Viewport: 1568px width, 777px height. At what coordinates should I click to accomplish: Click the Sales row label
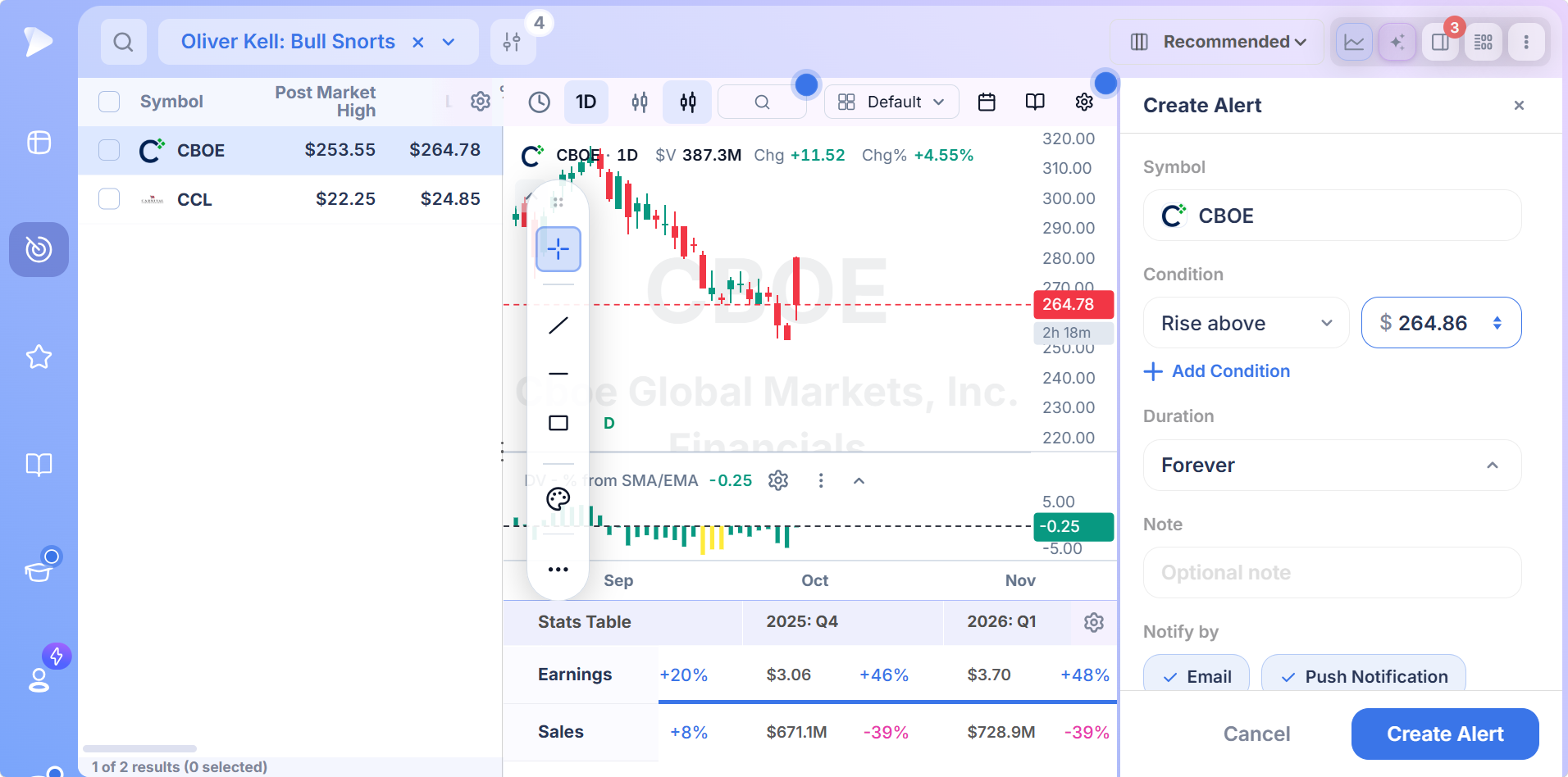click(x=561, y=731)
